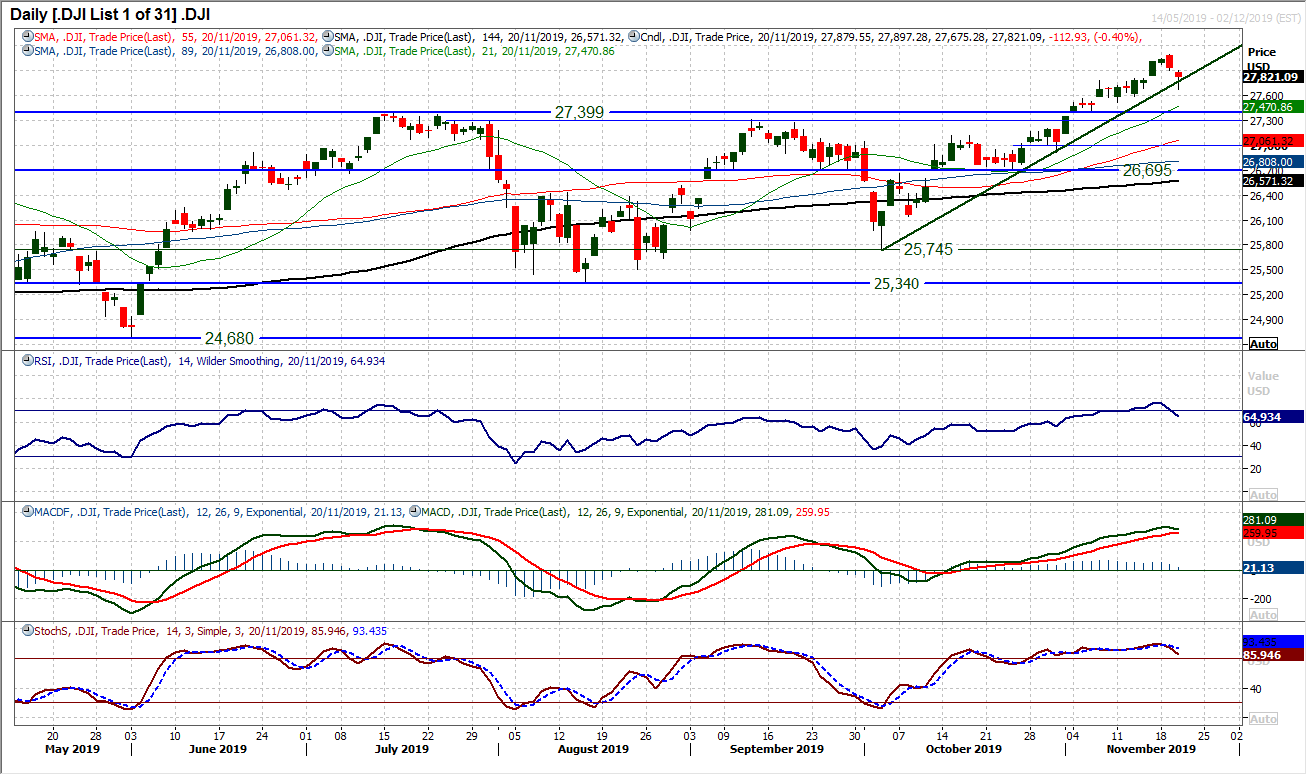Click the 26,695 level label
1307x775 pixels.
pyautogui.click(x=1146, y=171)
